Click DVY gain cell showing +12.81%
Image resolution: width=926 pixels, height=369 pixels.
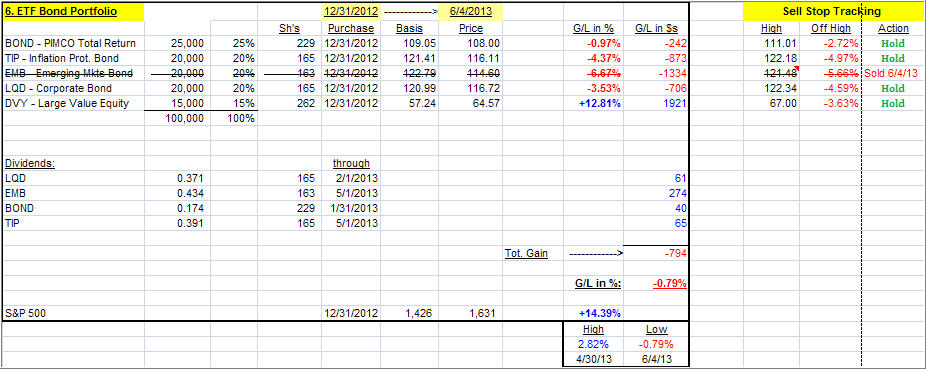pyautogui.click(x=593, y=103)
